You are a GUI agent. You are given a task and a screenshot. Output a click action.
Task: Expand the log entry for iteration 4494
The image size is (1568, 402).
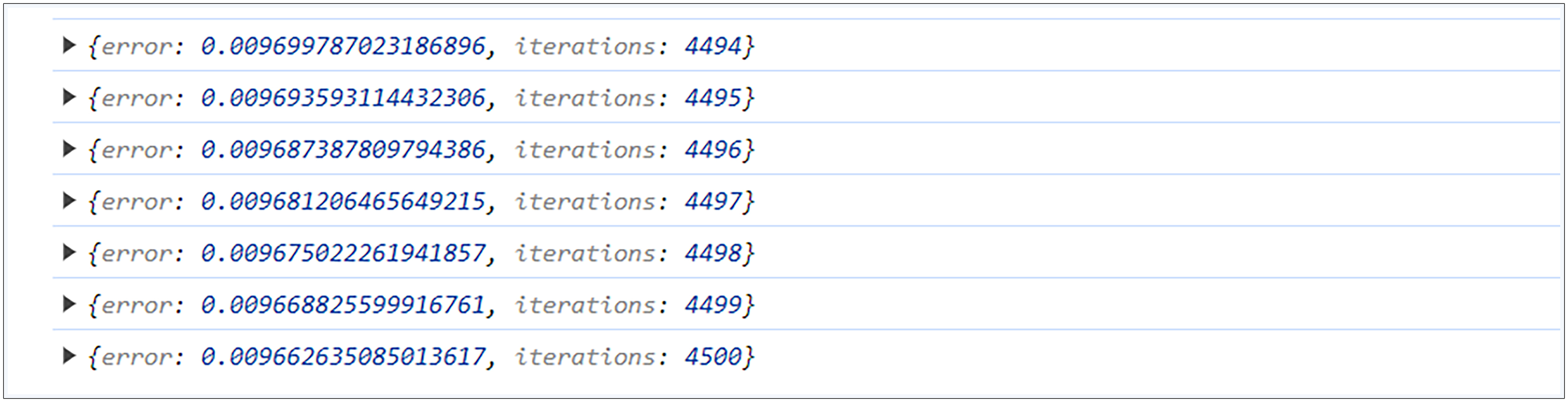69,45
